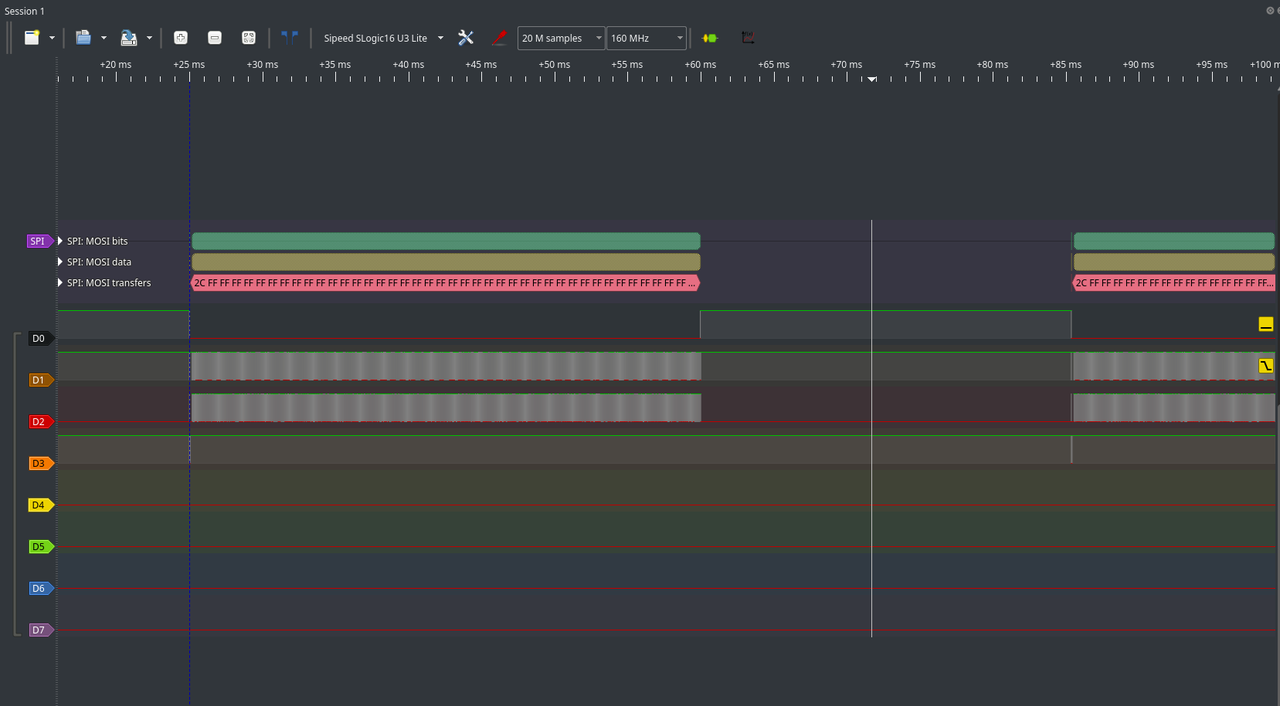Select the Session 1 tab
Screen dimensions: 1280x706
point(25,11)
